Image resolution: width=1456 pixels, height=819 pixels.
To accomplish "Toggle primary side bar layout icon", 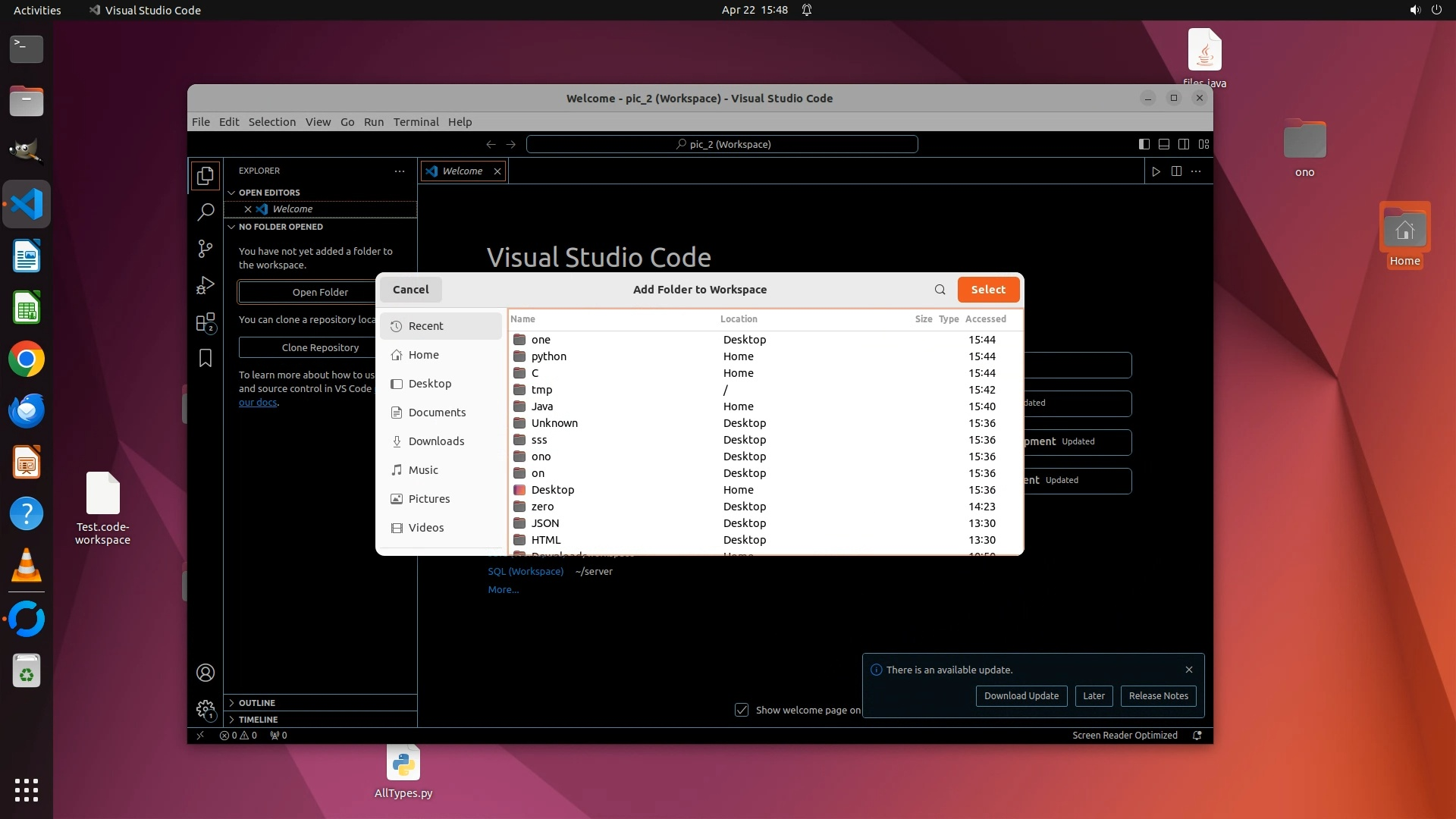I will 1144,144.
